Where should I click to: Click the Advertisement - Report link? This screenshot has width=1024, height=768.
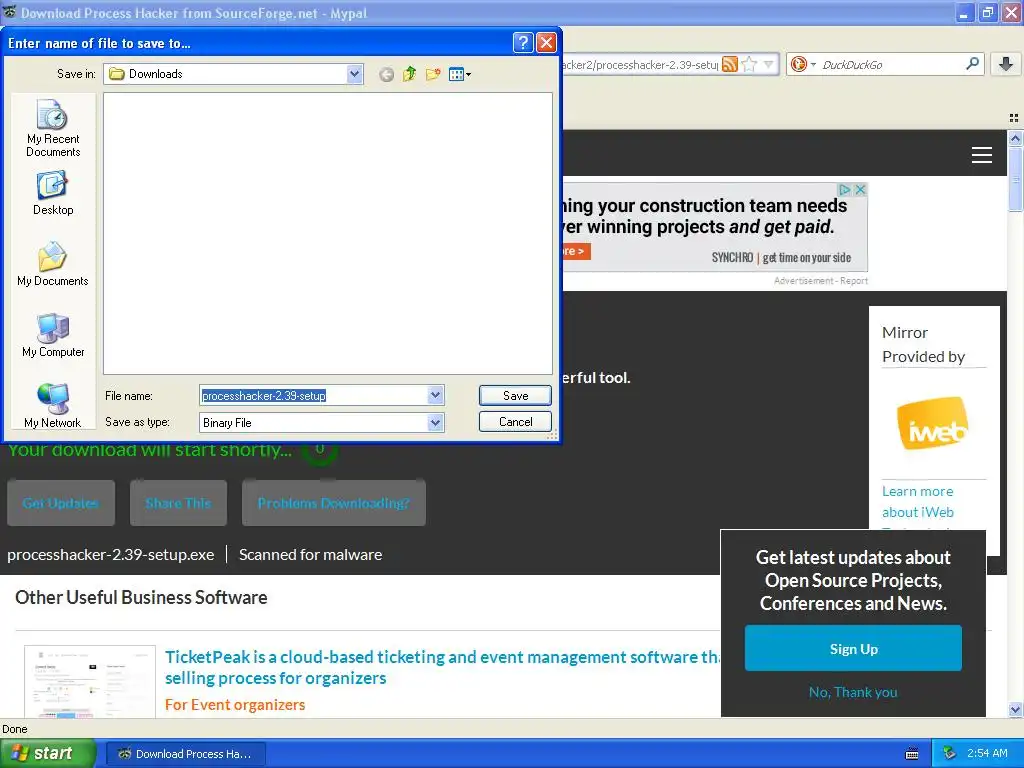click(821, 281)
